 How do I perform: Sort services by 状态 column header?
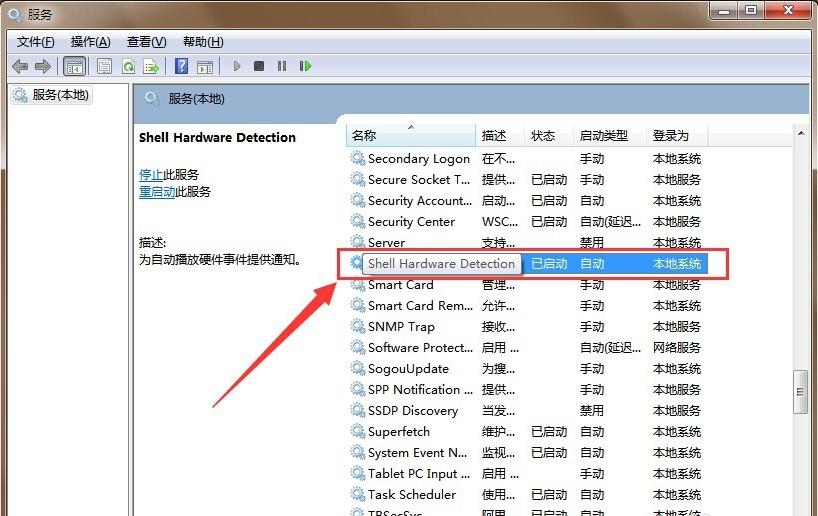point(543,135)
